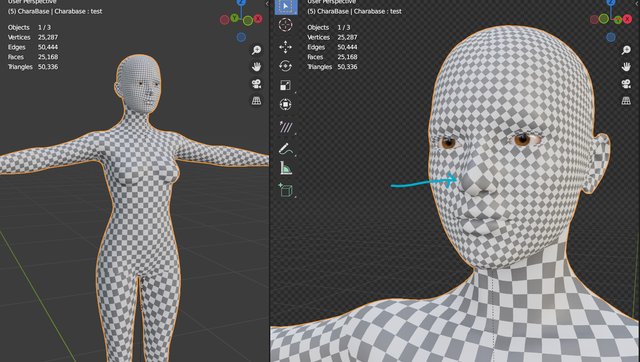Click the faded red negative X circle on the right gizmo

point(594,20)
